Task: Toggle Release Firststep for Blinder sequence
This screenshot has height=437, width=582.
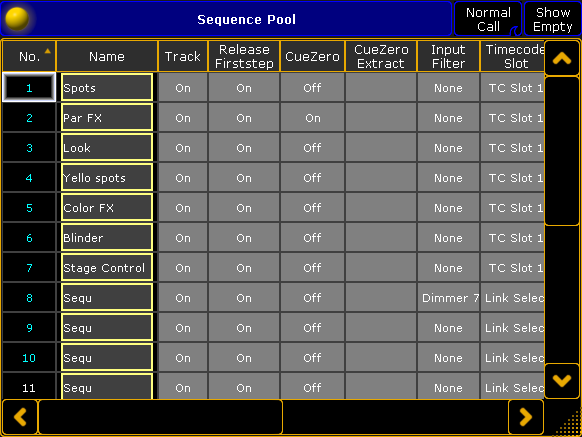Action: [x=244, y=238]
